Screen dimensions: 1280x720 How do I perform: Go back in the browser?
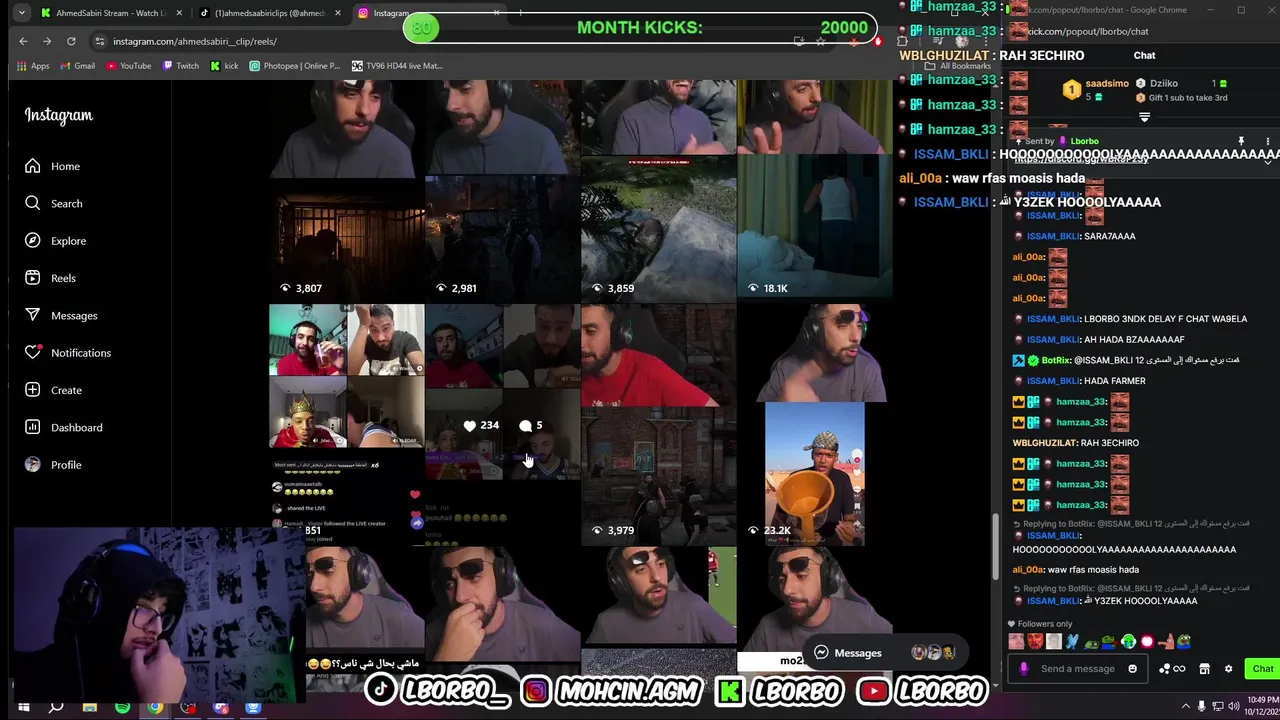coord(23,41)
